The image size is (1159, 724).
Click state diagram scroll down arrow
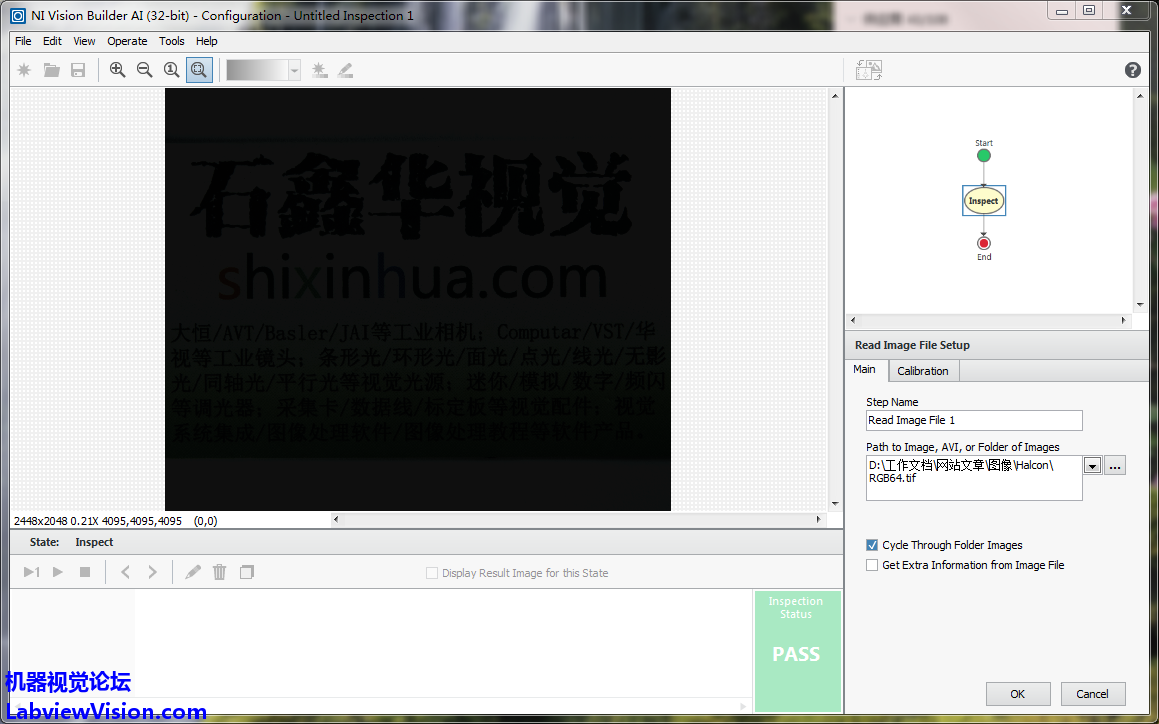(x=1140, y=305)
